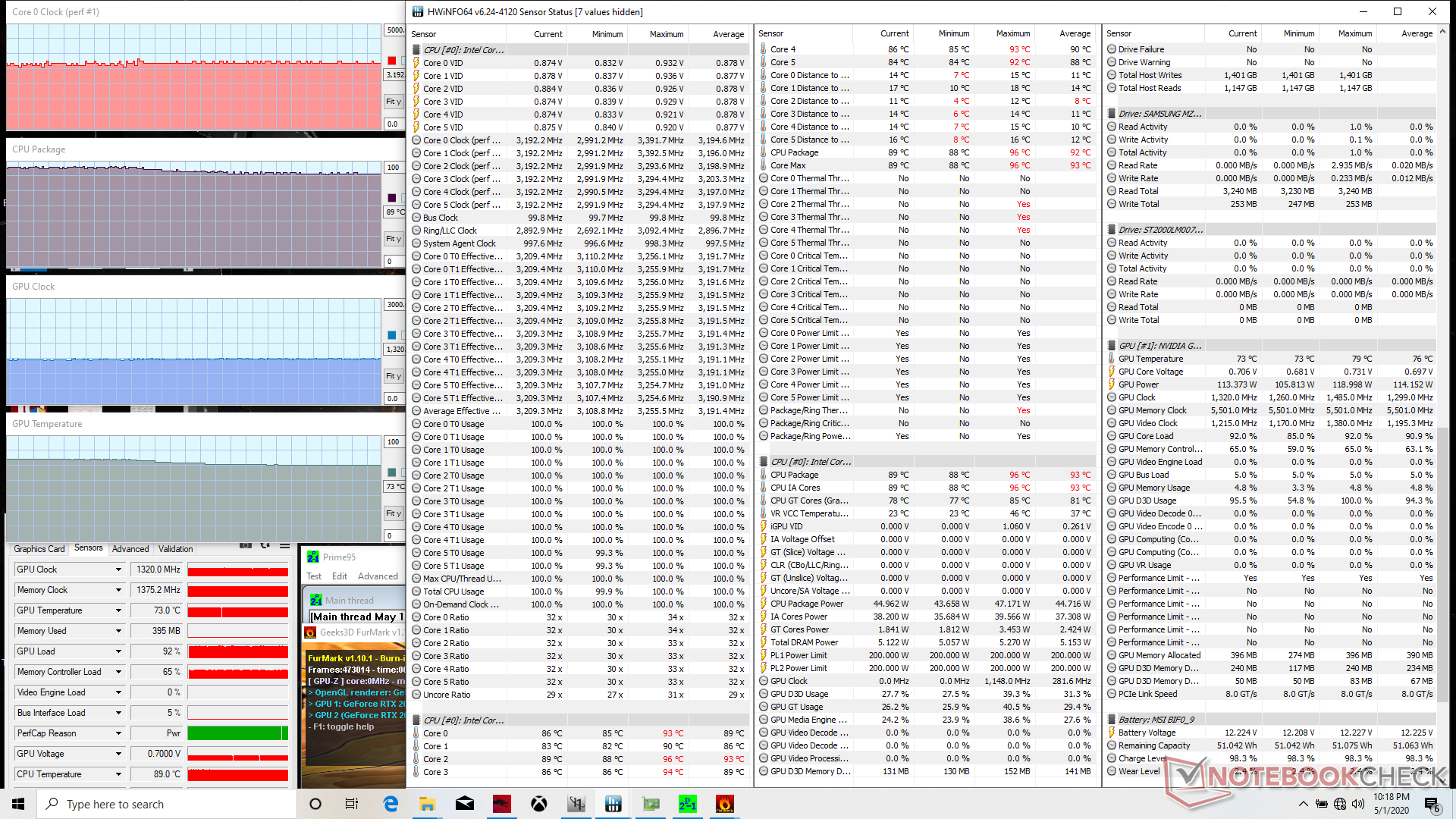
Task: Click the thermometer icon beside GPU Temperature row
Action: 1111,359
